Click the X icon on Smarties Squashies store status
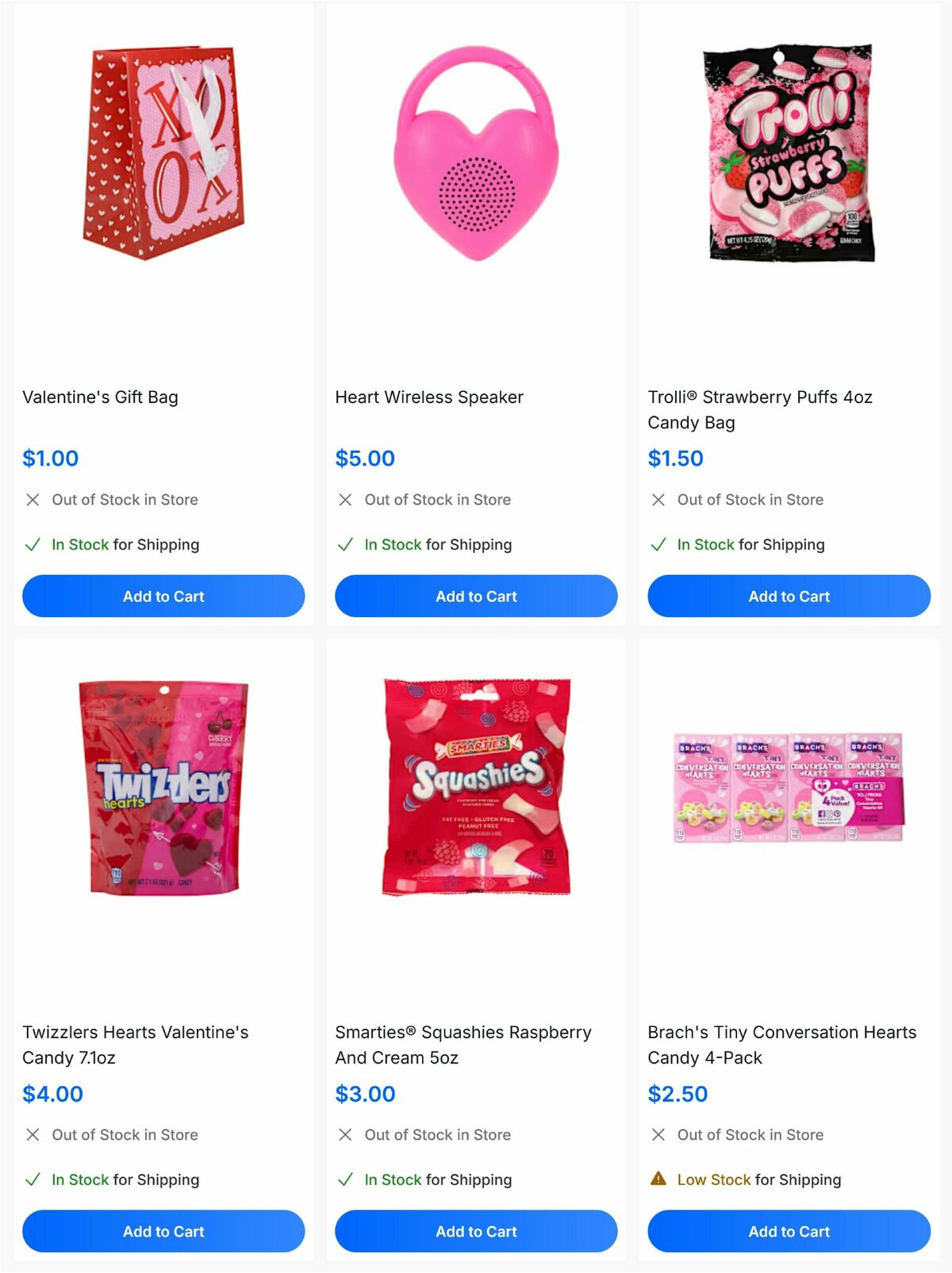 [344, 1135]
